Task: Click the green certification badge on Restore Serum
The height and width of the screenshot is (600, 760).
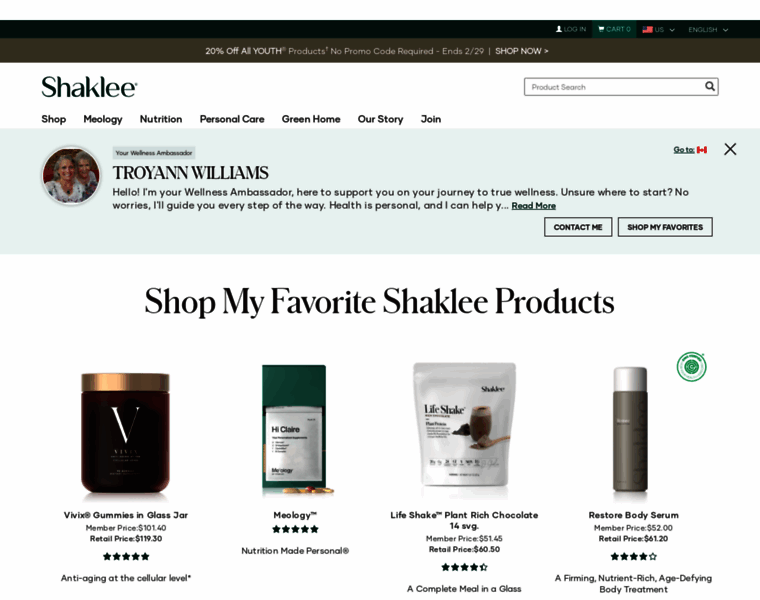Action: click(691, 366)
